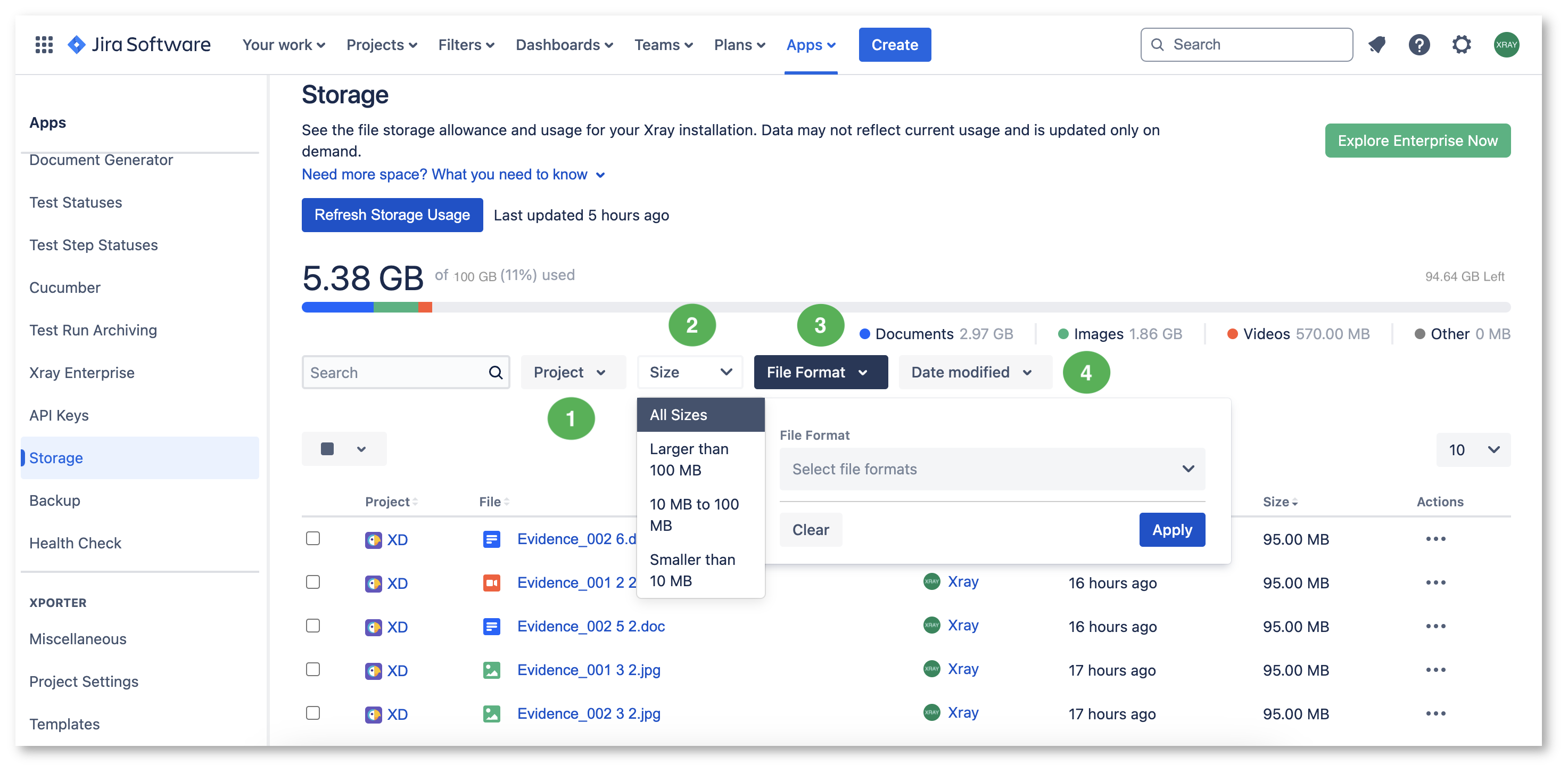Open actions menu for Evidence_002 6 row
Viewport: 1568px width, 772px height.
pyautogui.click(x=1435, y=539)
